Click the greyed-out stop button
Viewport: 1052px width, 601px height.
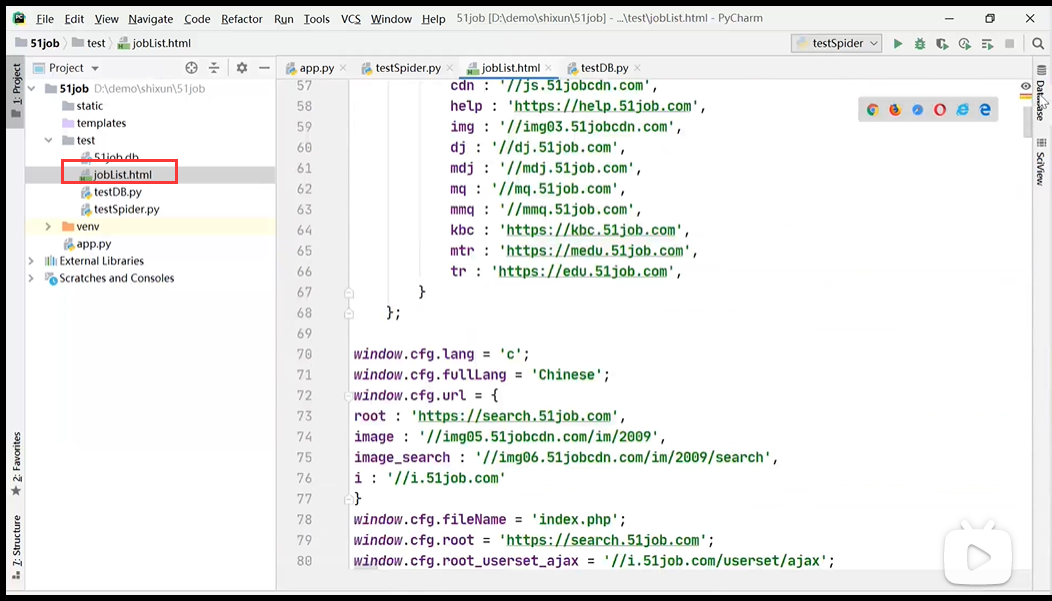point(1009,44)
